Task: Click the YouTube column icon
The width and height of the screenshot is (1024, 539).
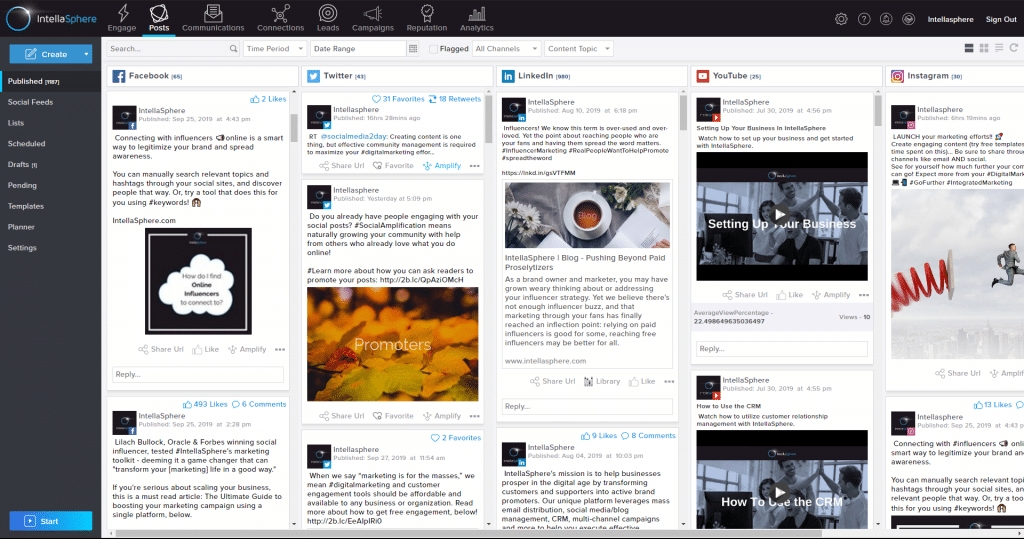Action: pyautogui.click(x=703, y=76)
